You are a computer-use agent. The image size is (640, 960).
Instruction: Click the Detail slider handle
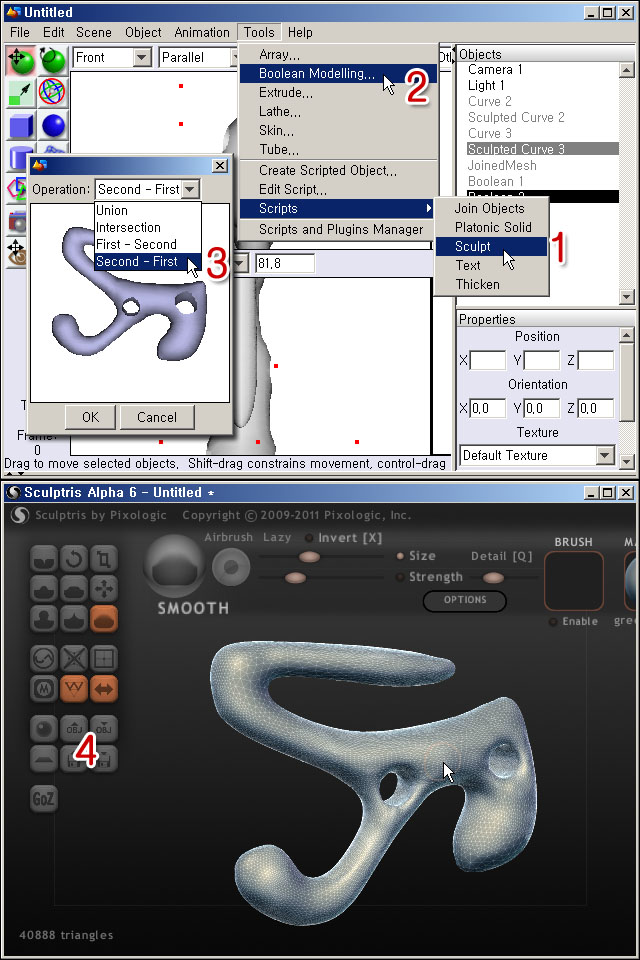tap(493, 577)
